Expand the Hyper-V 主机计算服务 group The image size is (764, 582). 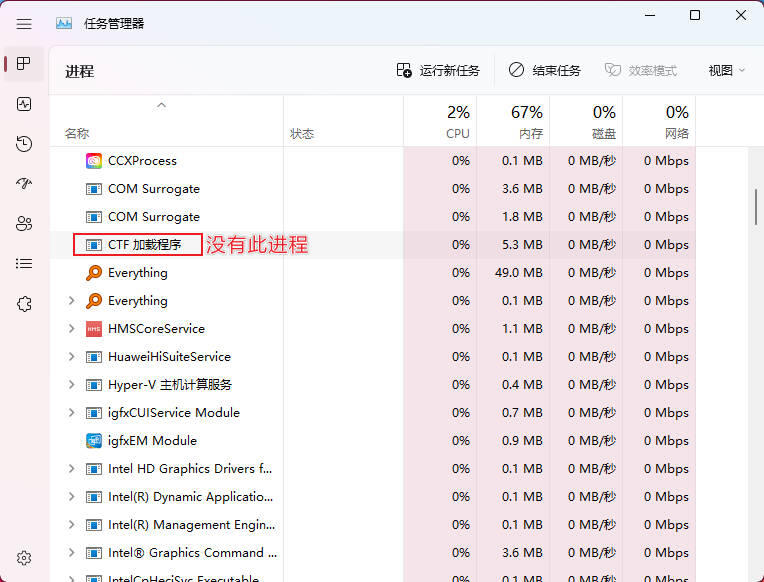tap(71, 385)
